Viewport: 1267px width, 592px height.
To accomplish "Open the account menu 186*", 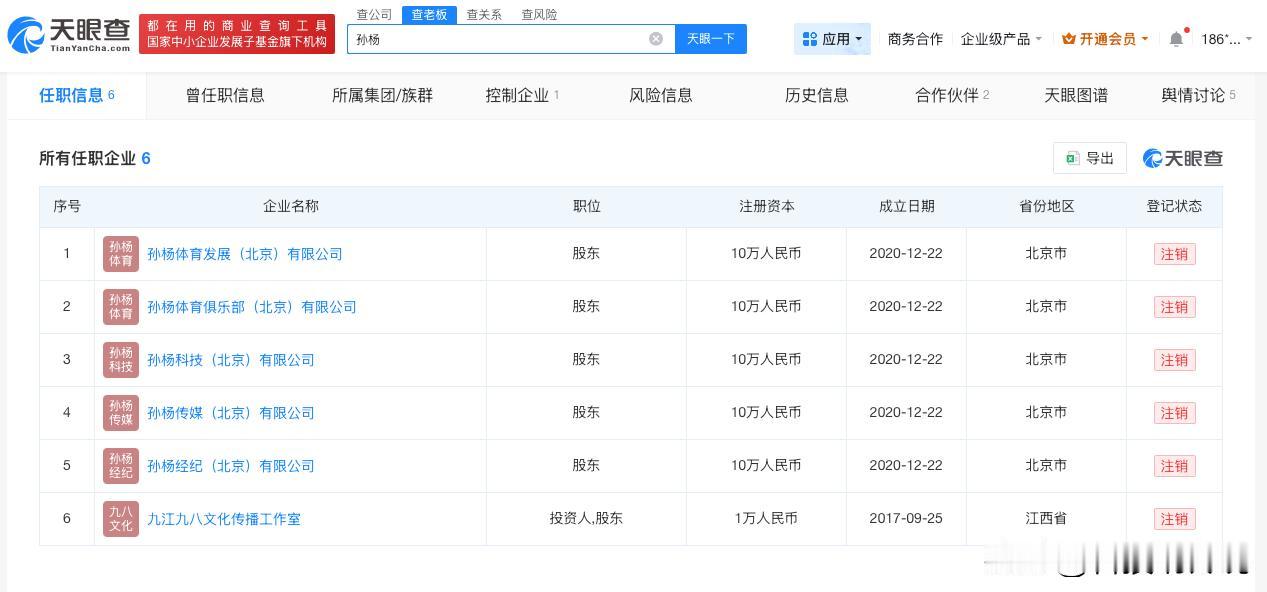I will tap(1226, 39).
